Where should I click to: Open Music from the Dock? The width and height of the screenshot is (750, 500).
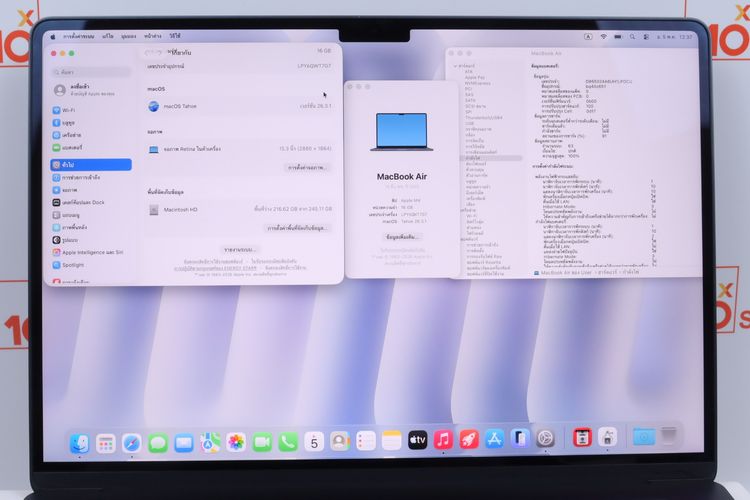tap(443, 439)
